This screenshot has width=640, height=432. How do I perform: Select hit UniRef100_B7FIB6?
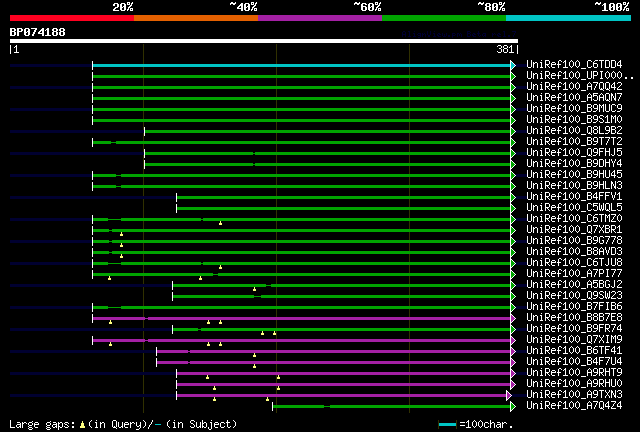pos(574,307)
